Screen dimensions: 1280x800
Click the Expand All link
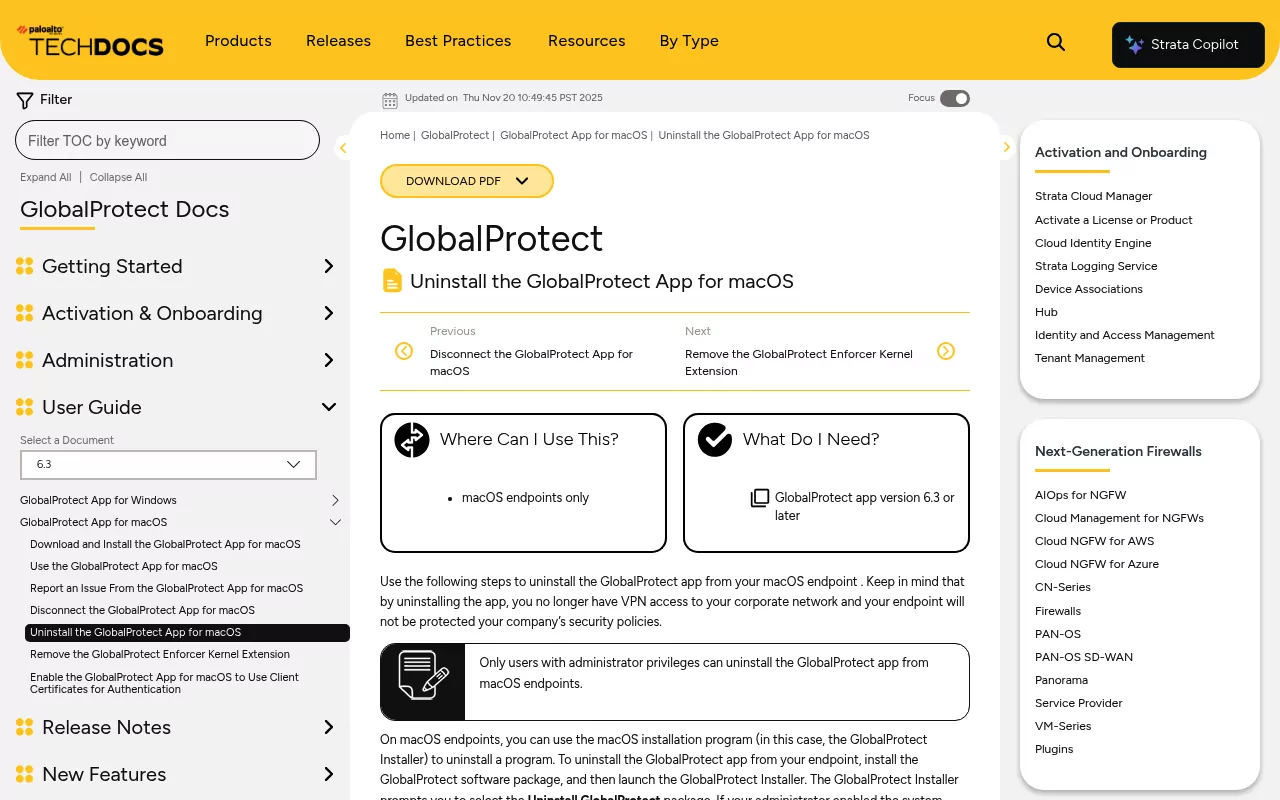click(x=46, y=177)
